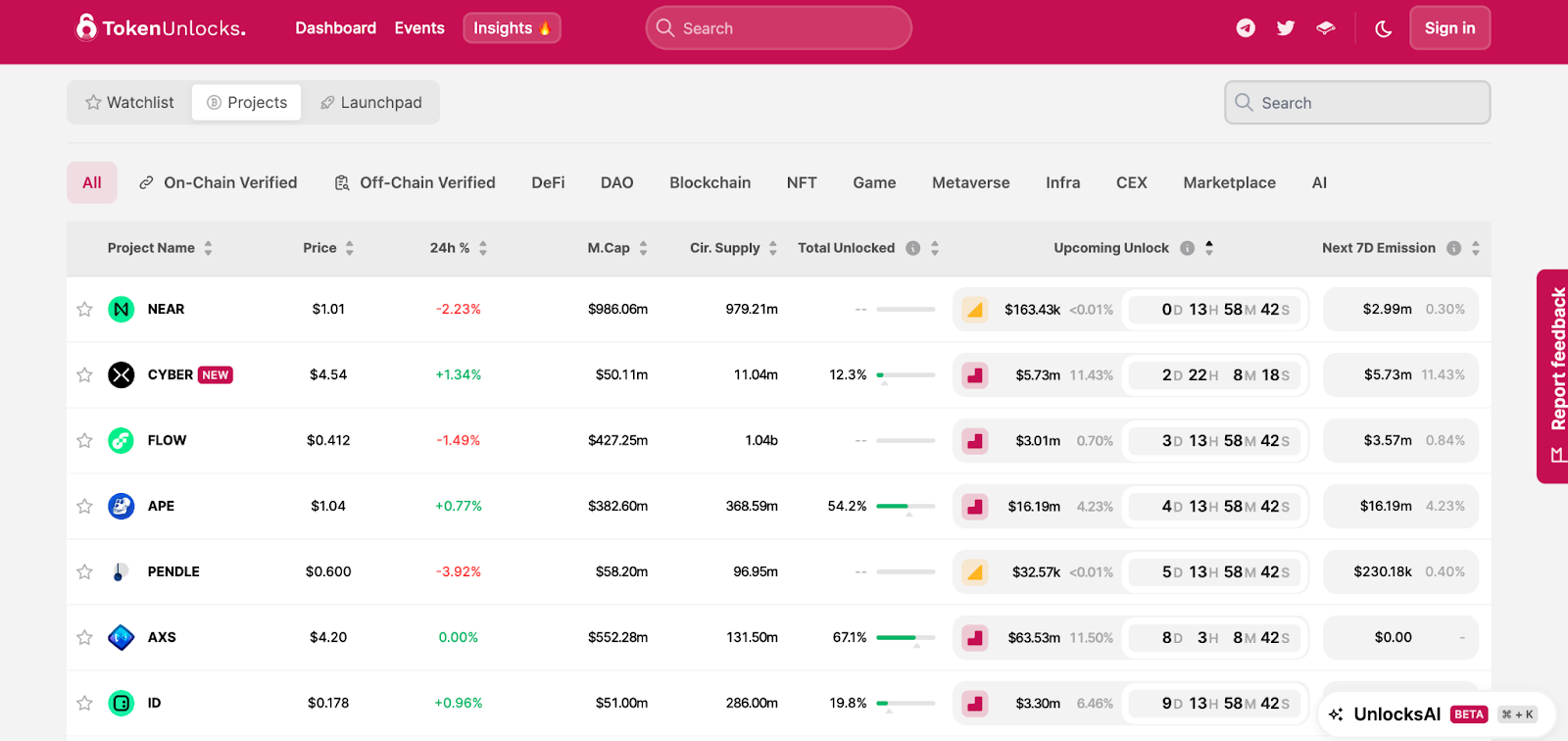Select the Projects tab
The width and height of the screenshot is (1568, 741).
point(247,103)
